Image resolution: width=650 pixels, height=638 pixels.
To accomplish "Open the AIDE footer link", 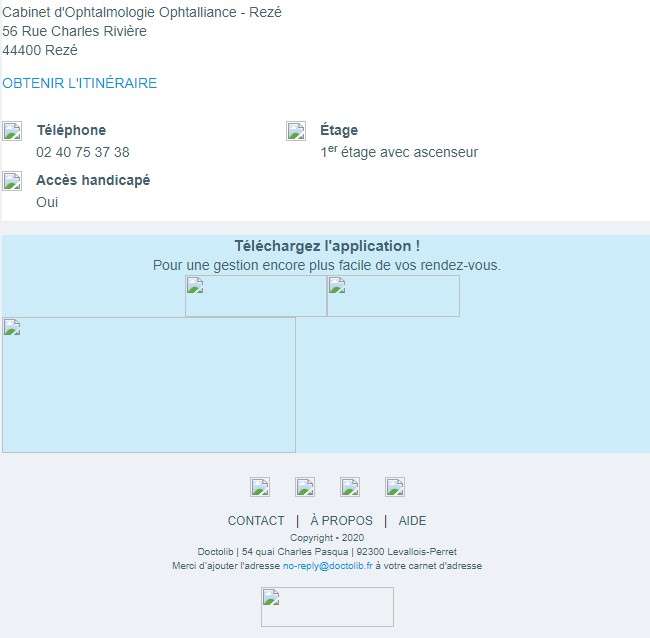I will [x=412, y=521].
